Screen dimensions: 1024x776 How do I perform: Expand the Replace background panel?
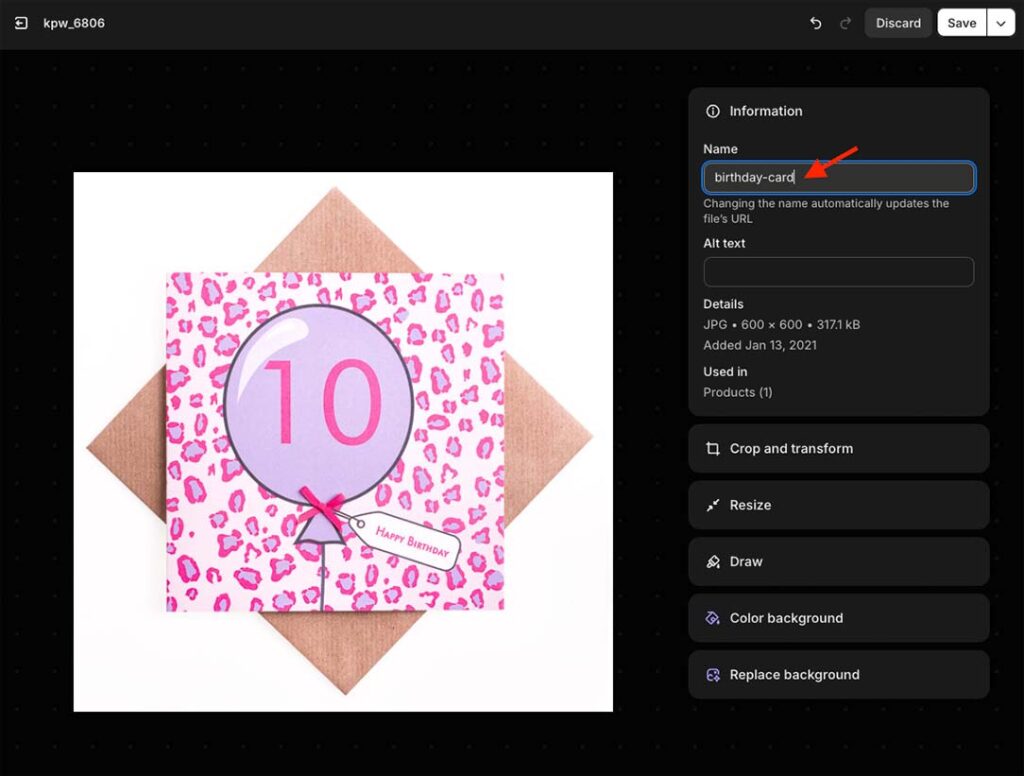tap(839, 675)
